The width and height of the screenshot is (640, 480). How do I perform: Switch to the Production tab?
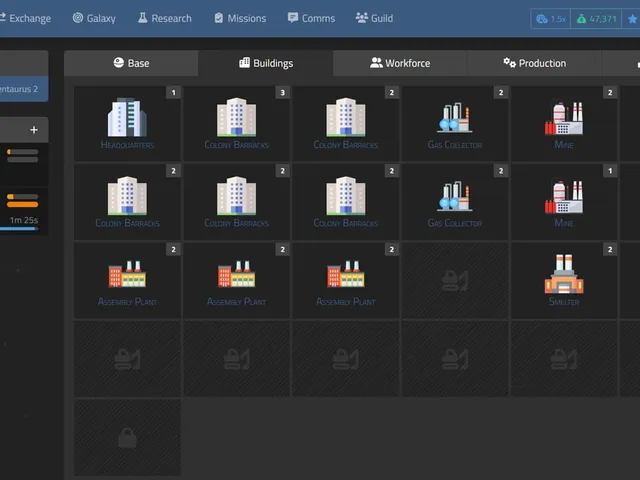tap(534, 63)
